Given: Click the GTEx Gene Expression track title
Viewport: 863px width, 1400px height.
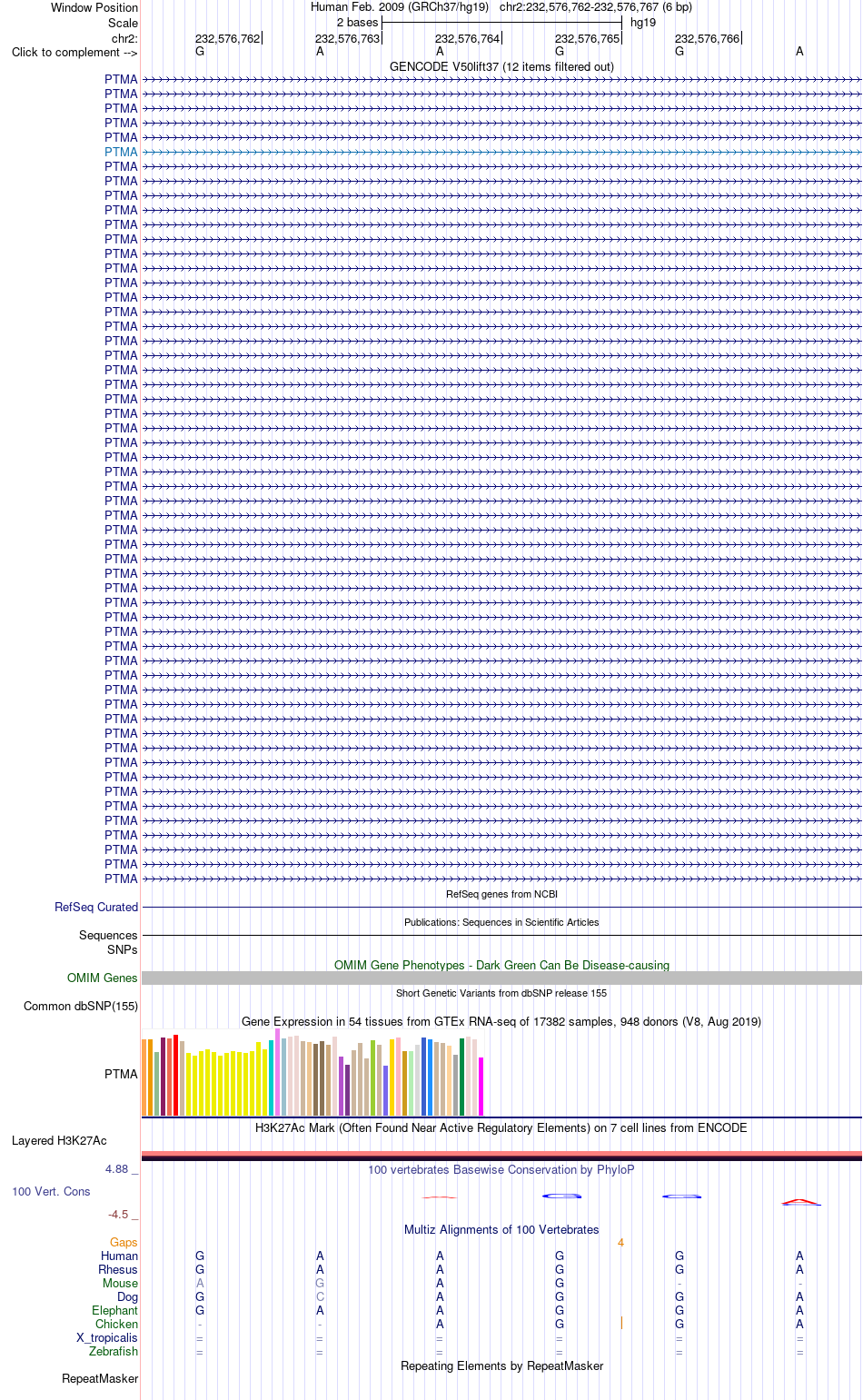Looking at the screenshot, I should pos(501,1021).
